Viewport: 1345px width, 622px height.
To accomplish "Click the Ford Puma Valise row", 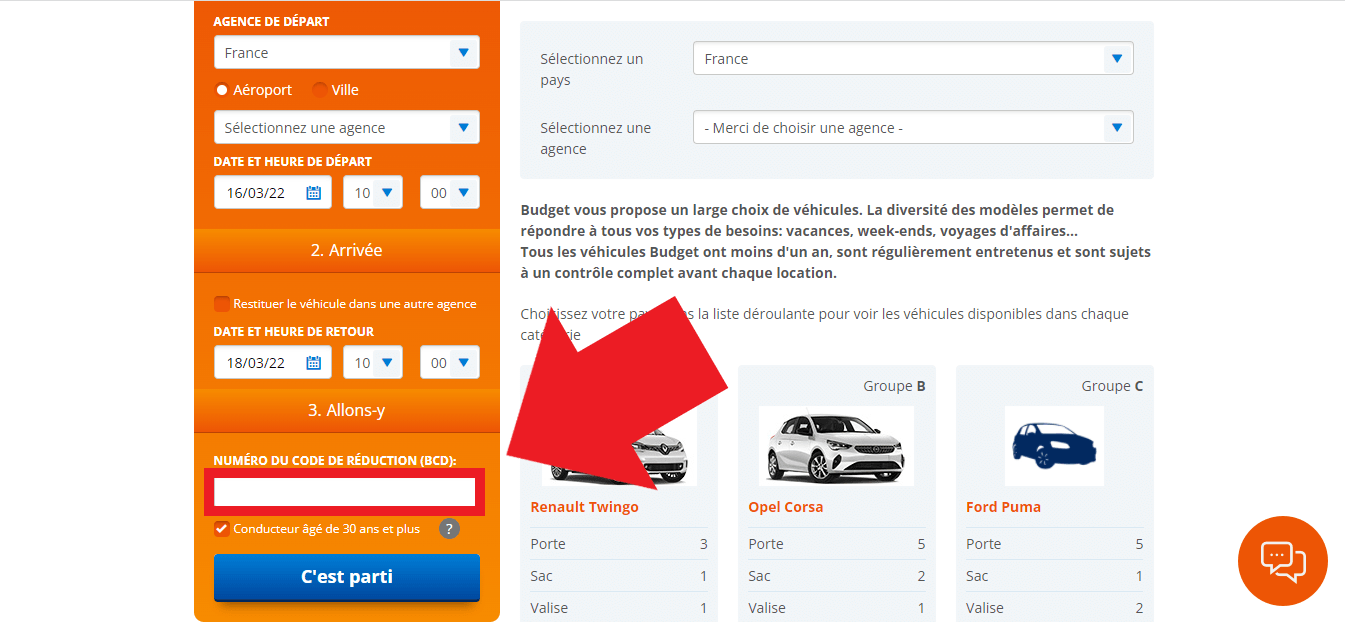I will [x=1054, y=608].
